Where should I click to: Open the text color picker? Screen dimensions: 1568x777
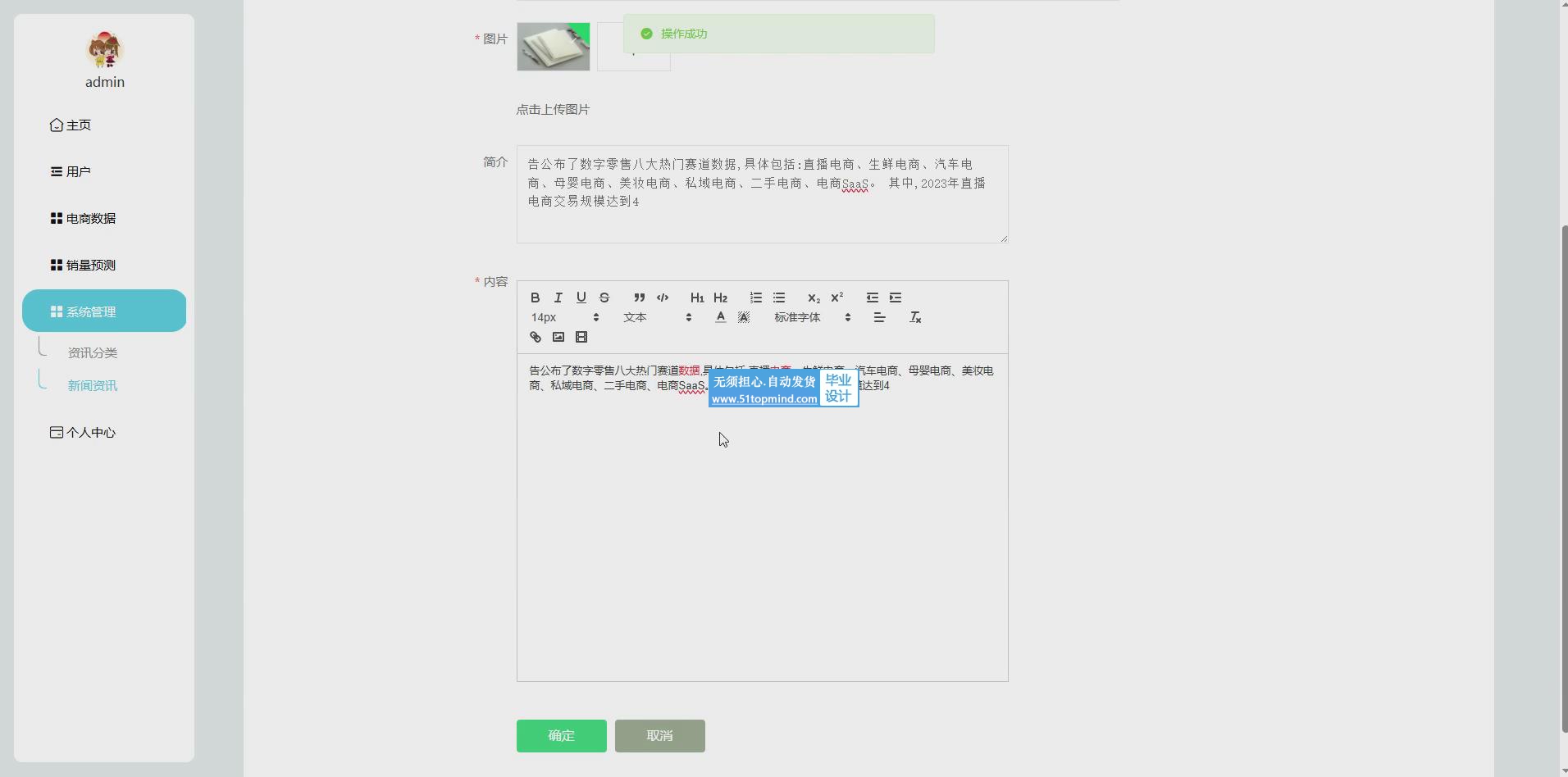[x=720, y=317]
